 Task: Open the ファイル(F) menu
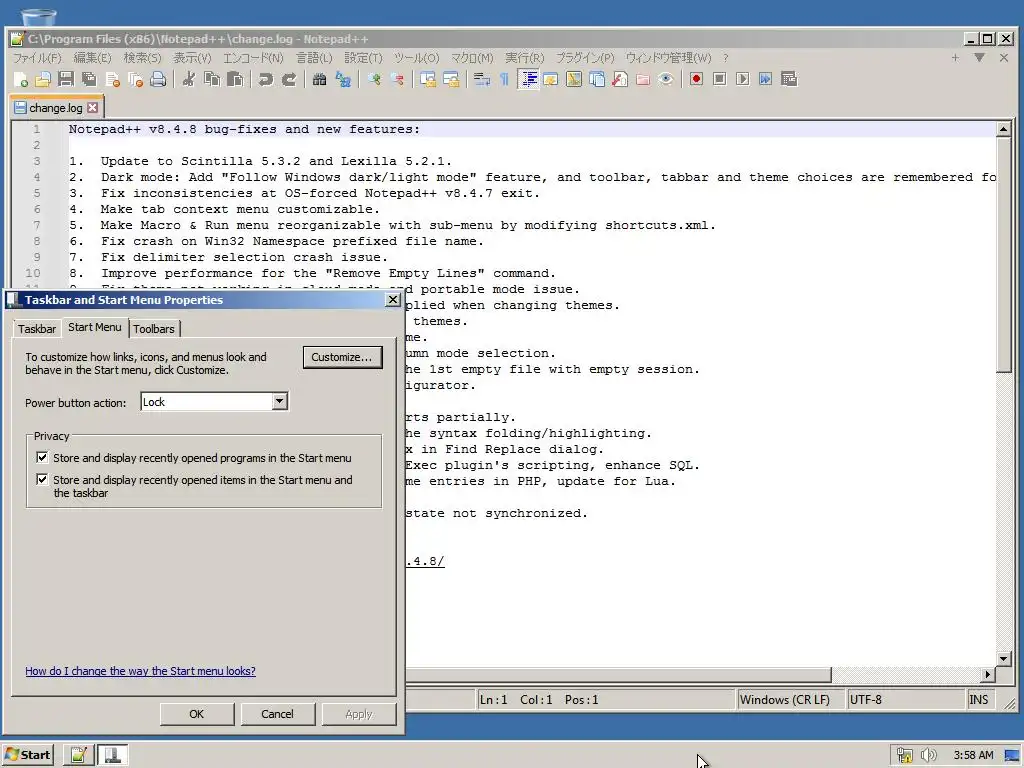coord(37,58)
